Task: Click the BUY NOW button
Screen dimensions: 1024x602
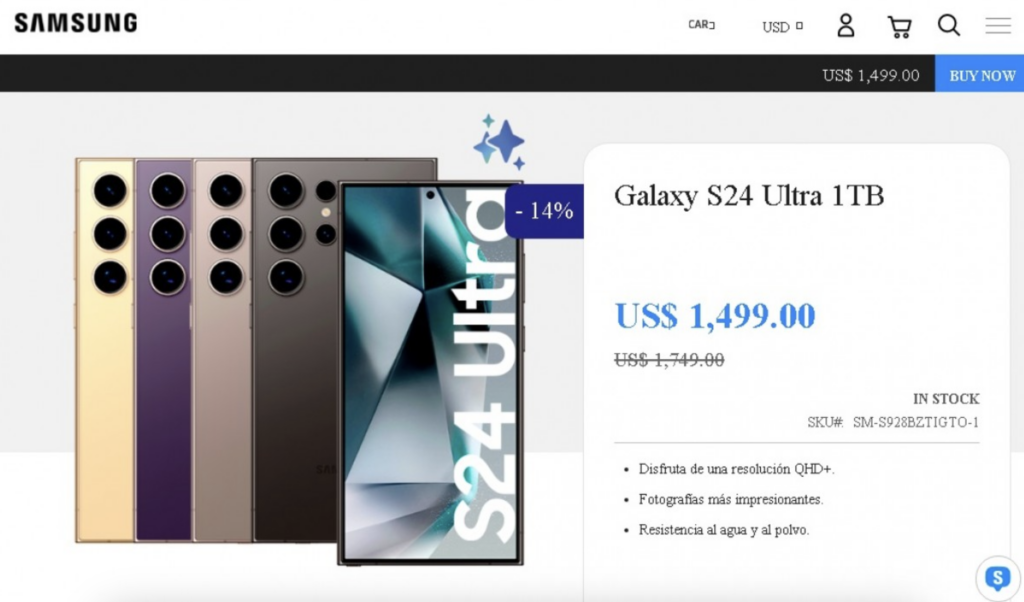Action: 981,75
